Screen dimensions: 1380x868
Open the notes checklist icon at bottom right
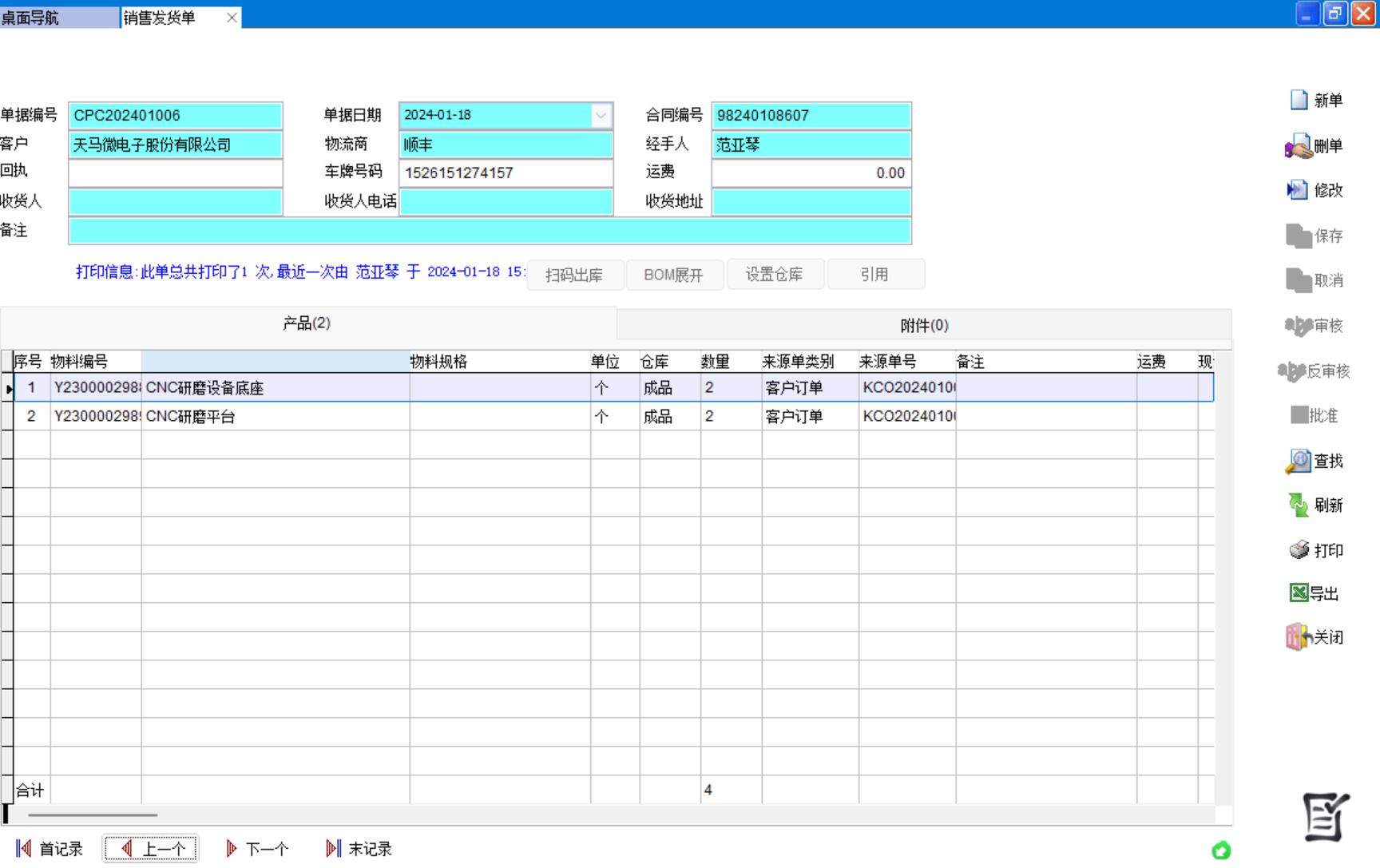pos(1326,817)
